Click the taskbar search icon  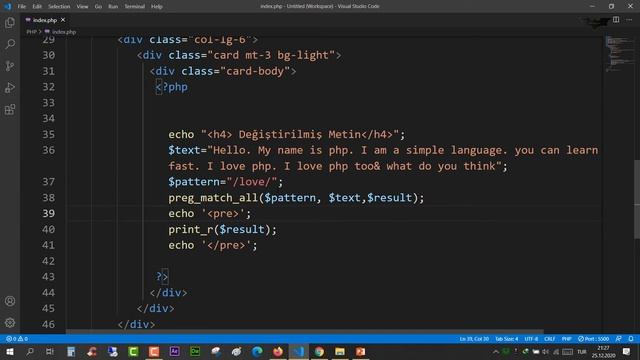[30, 351]
